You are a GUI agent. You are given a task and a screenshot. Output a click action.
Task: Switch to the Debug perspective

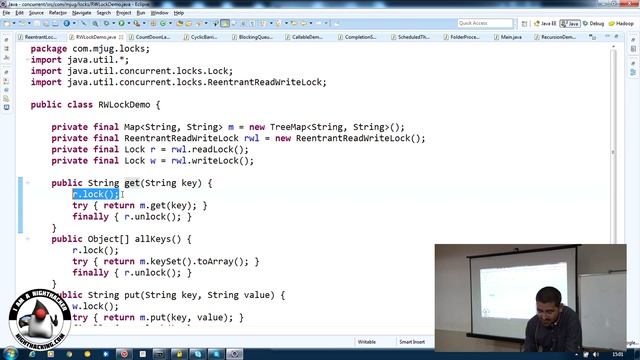tap(593, 24)
